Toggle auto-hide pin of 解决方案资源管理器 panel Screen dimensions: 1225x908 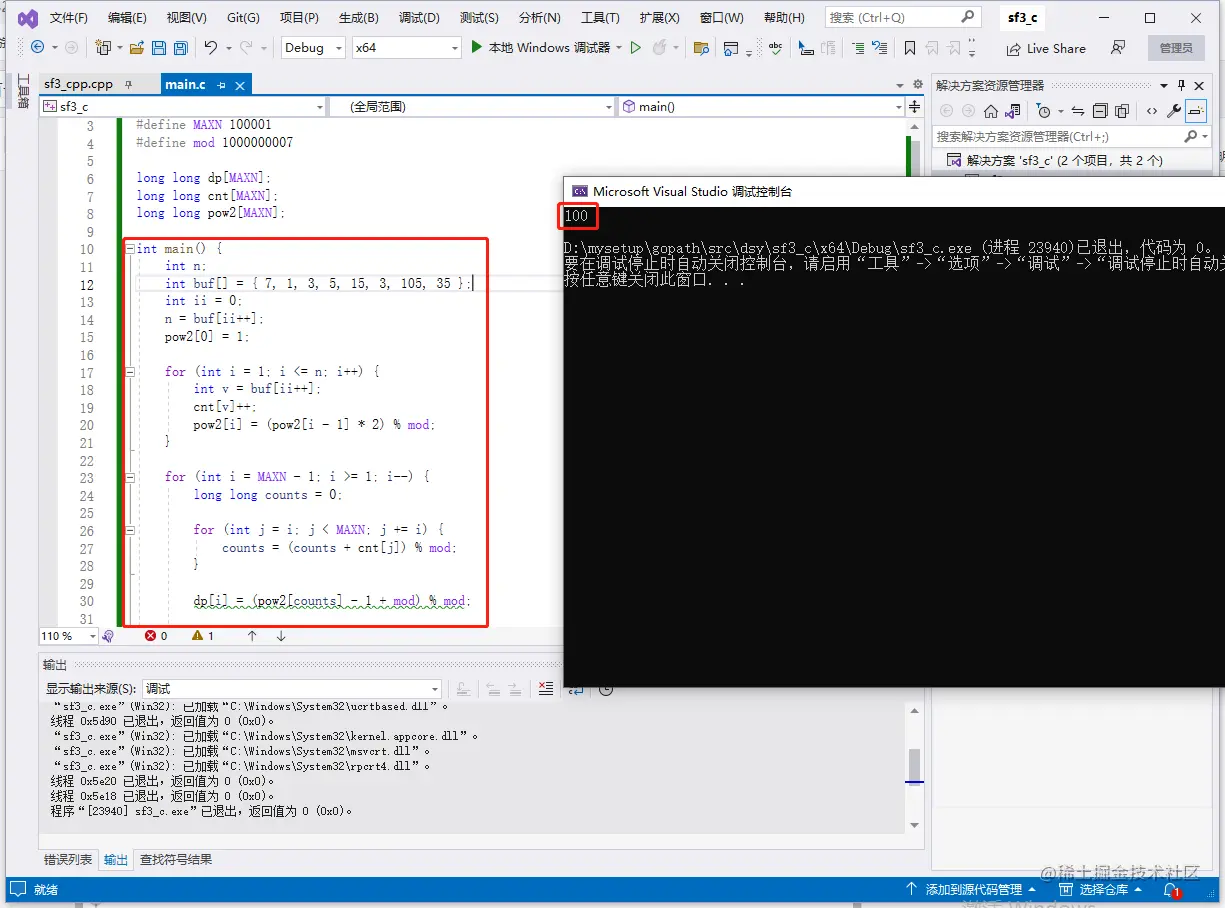coord(1181,85)
